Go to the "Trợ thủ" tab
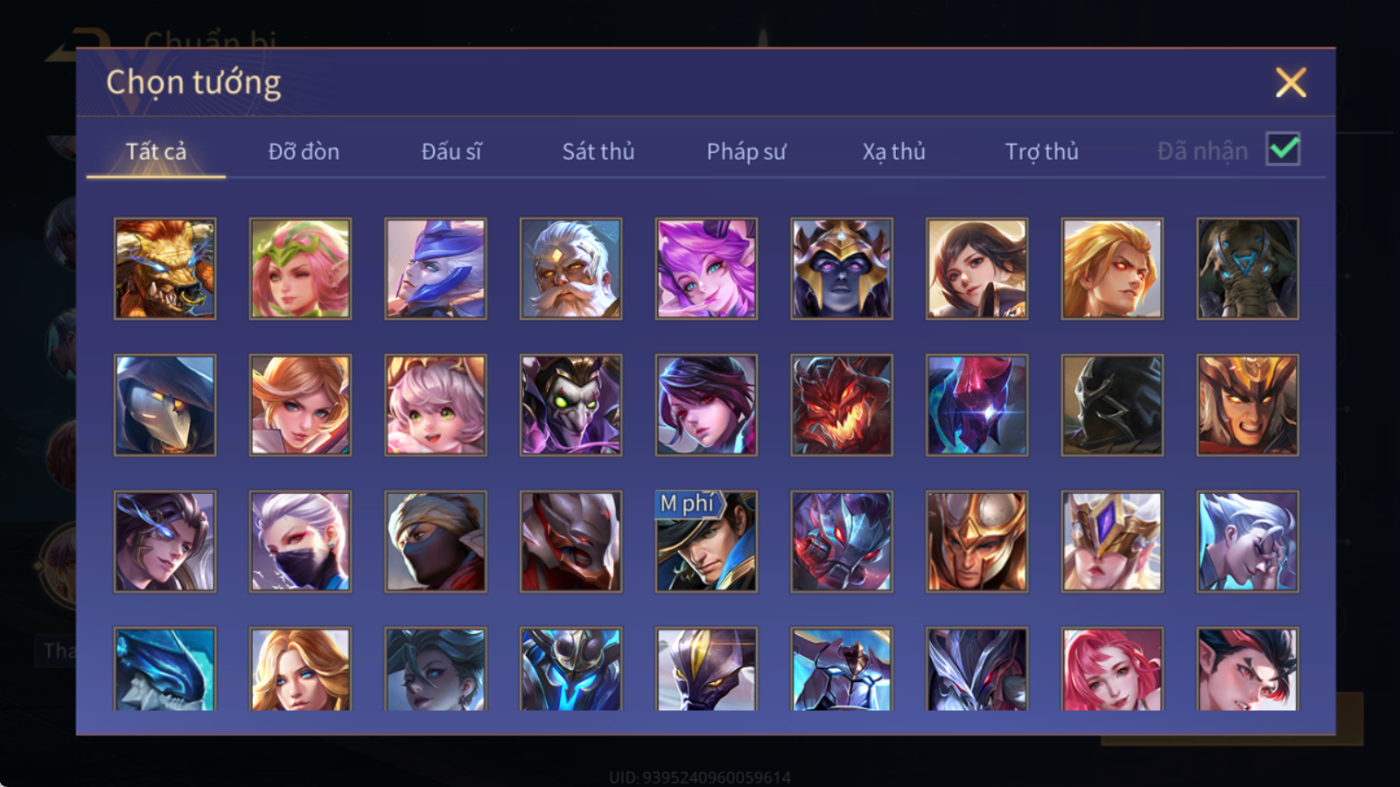Image resolution: width=1400 pixels, height=787 pixels. (x=1042, y=151)
